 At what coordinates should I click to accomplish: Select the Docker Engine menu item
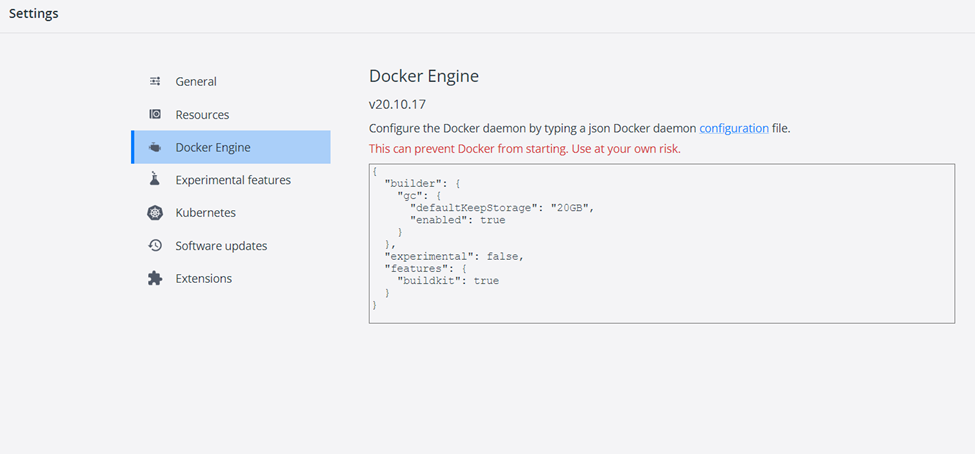pyautogui.click(x=231, y=147)
